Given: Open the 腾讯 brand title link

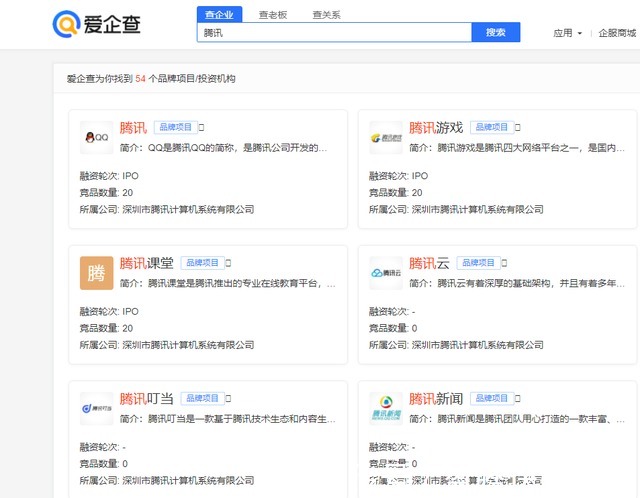Looking at the screenshot, I should click(x=133, y=128).
